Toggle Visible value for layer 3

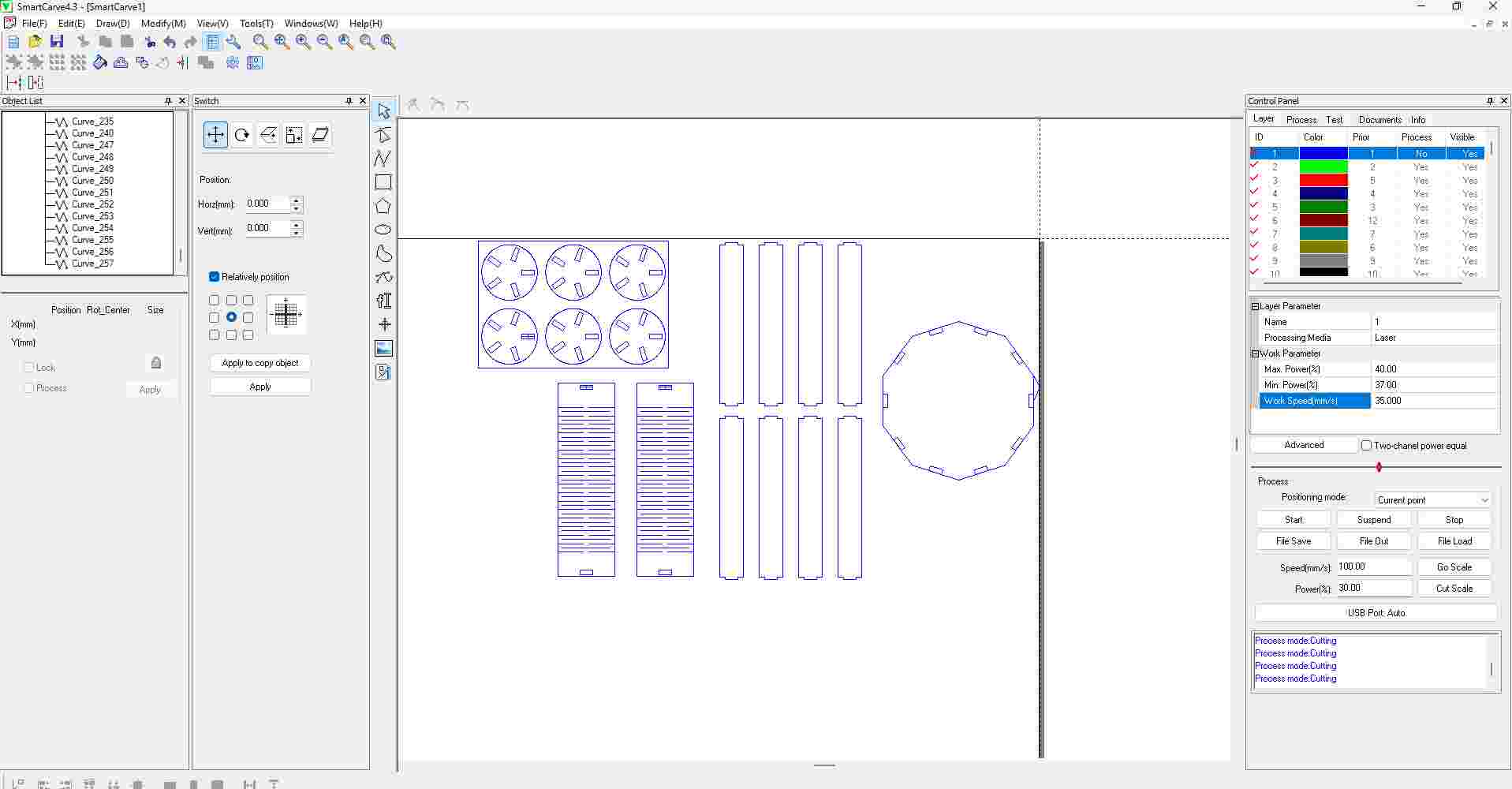1469,181
